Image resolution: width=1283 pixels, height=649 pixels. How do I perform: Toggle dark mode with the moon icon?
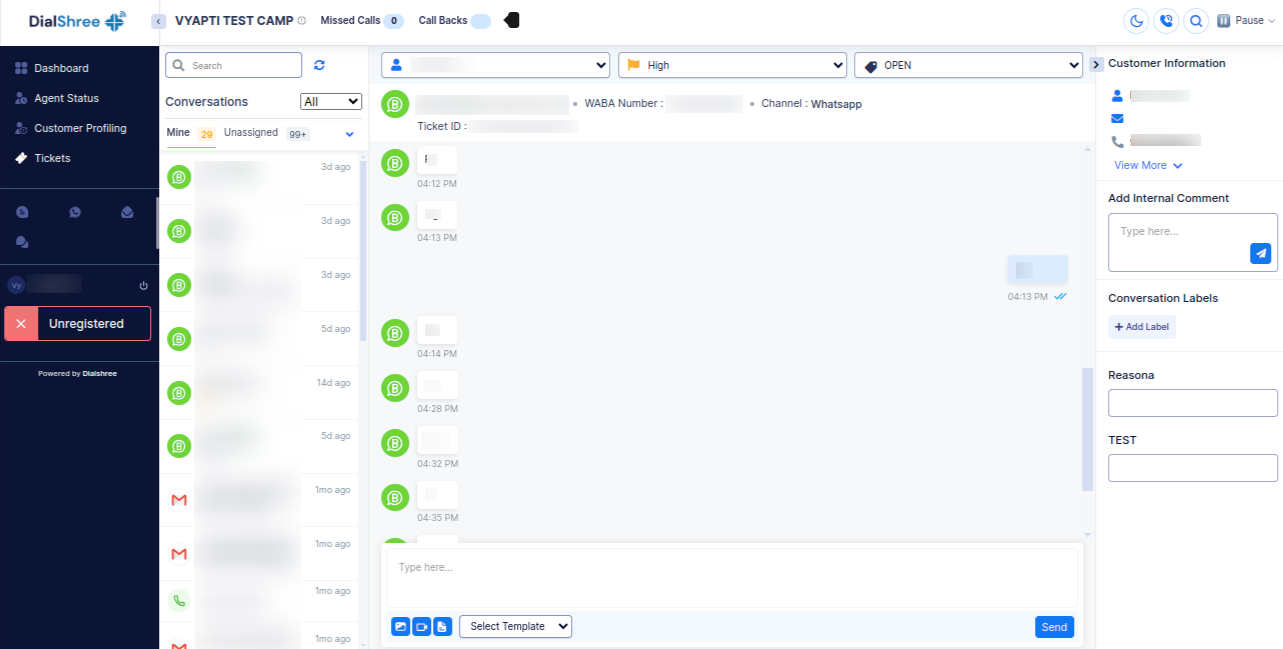(1136, 21)
